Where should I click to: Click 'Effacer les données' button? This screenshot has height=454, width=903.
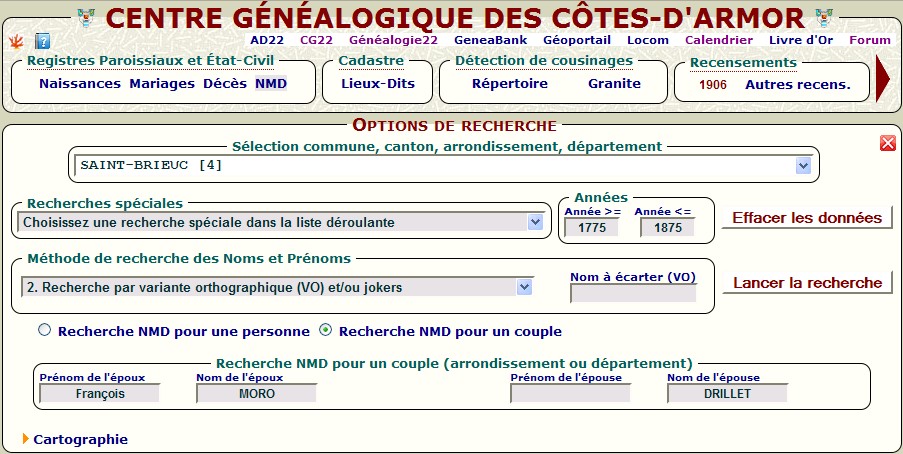pos(806,218)
